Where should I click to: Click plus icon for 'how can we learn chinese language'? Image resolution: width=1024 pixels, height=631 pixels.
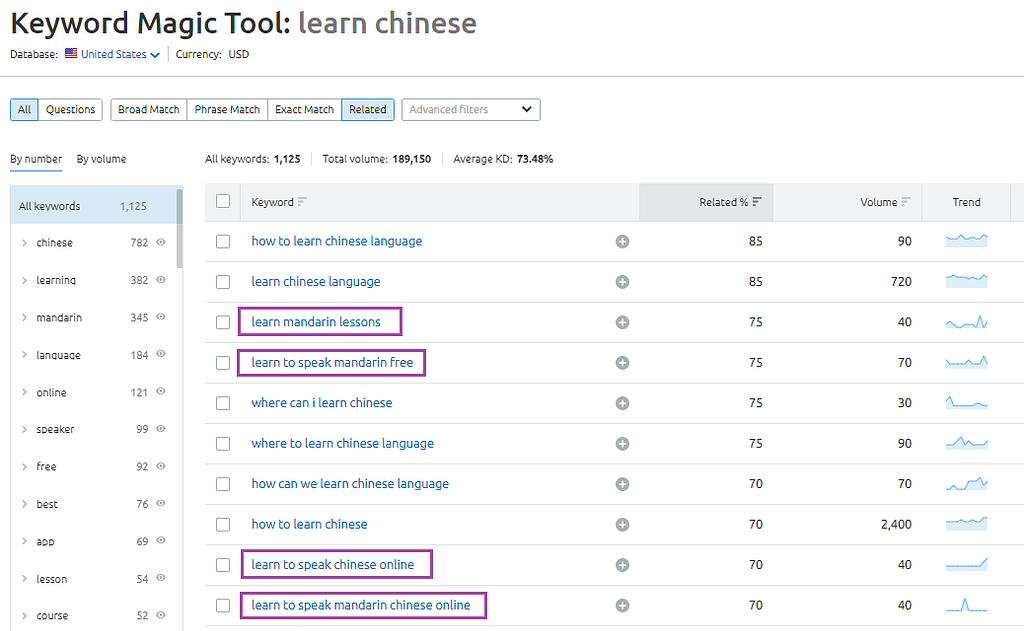click(x=622, y=484)
